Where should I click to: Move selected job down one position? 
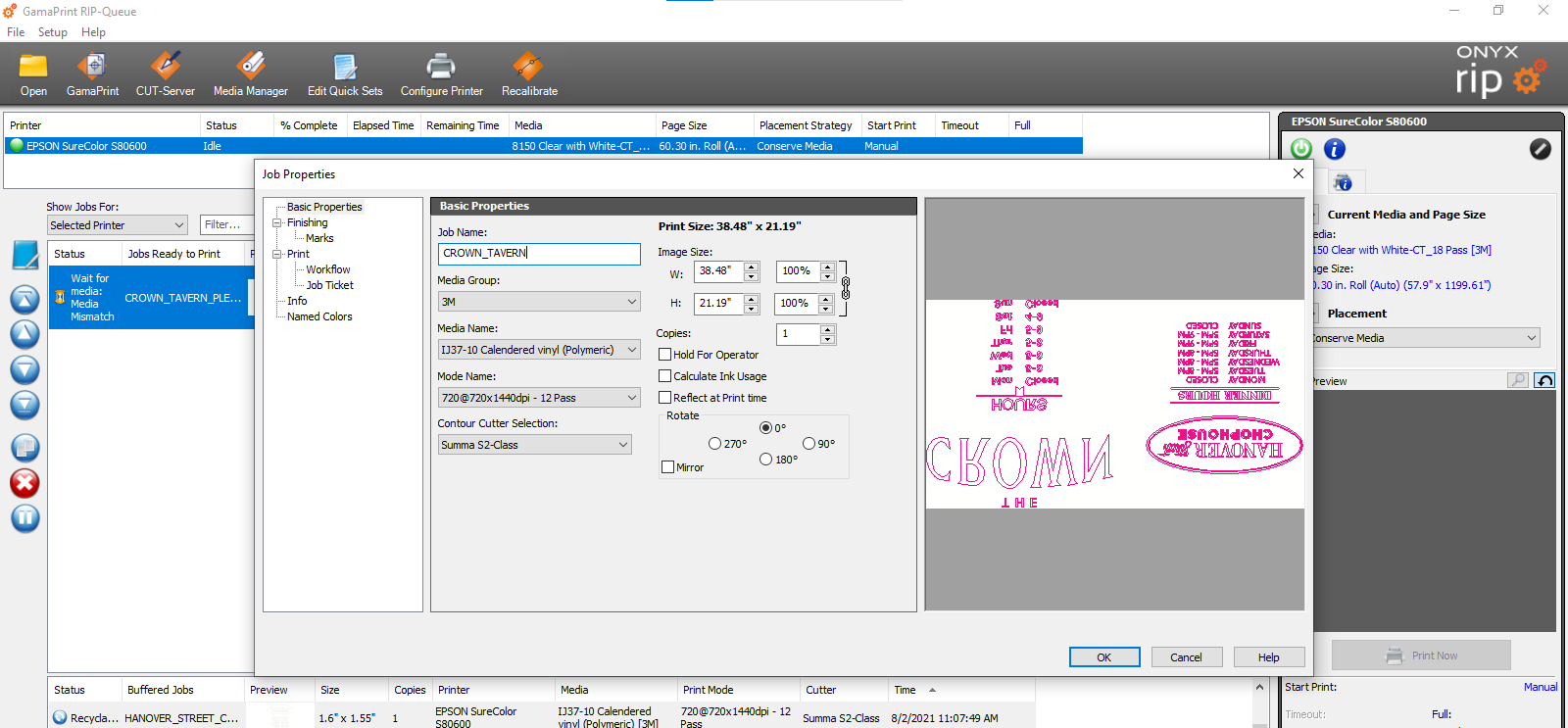[24, 369]
